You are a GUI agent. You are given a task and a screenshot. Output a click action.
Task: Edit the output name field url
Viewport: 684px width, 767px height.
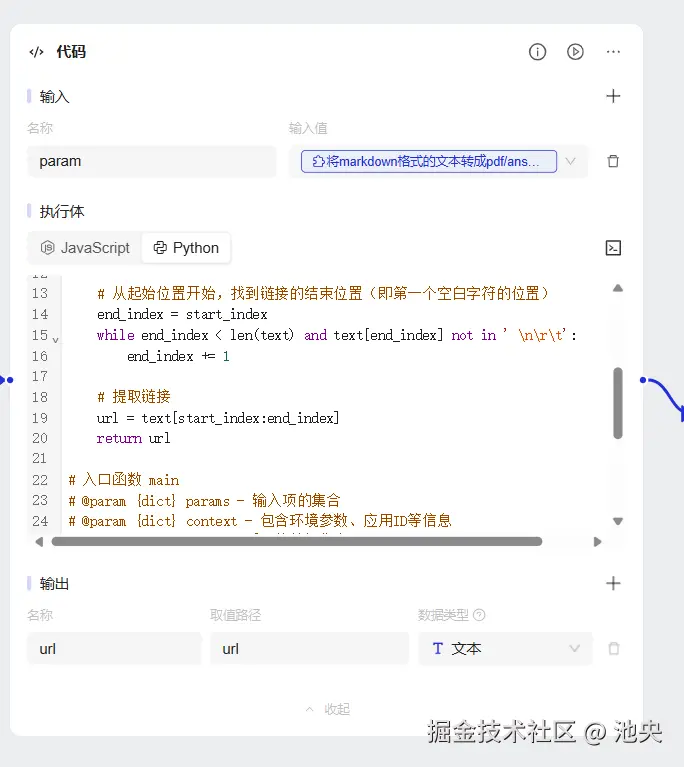tap(114, 649)
